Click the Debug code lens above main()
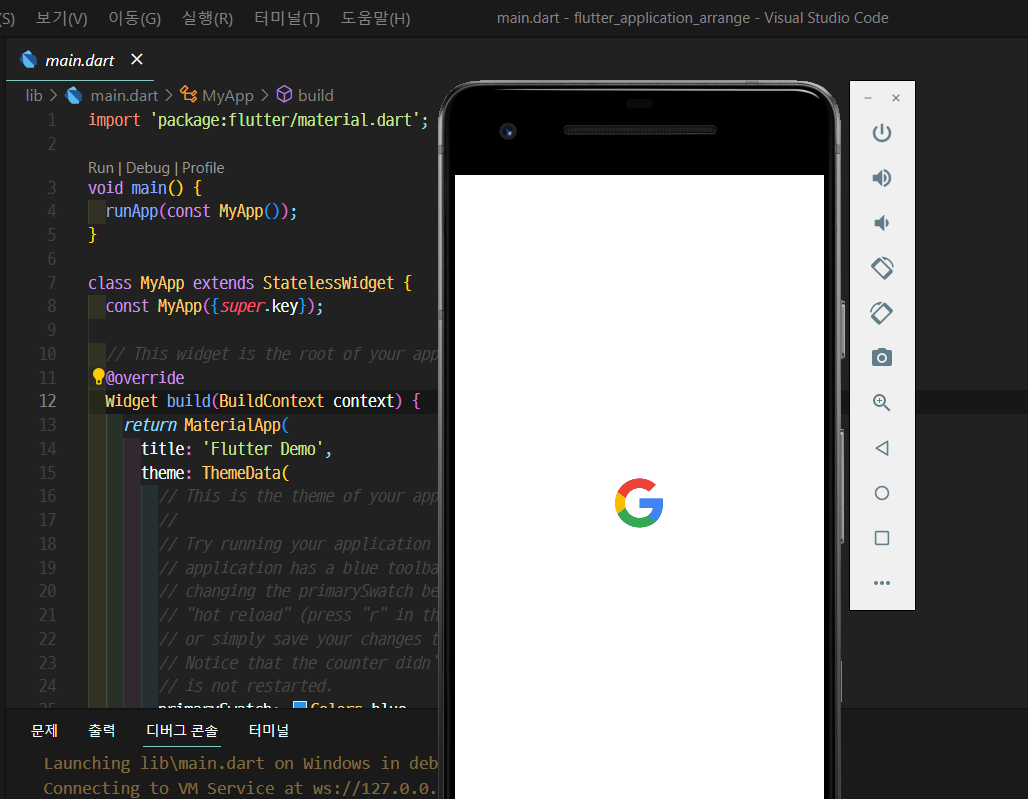The image size is (1028, 799). tap(148, 168)
